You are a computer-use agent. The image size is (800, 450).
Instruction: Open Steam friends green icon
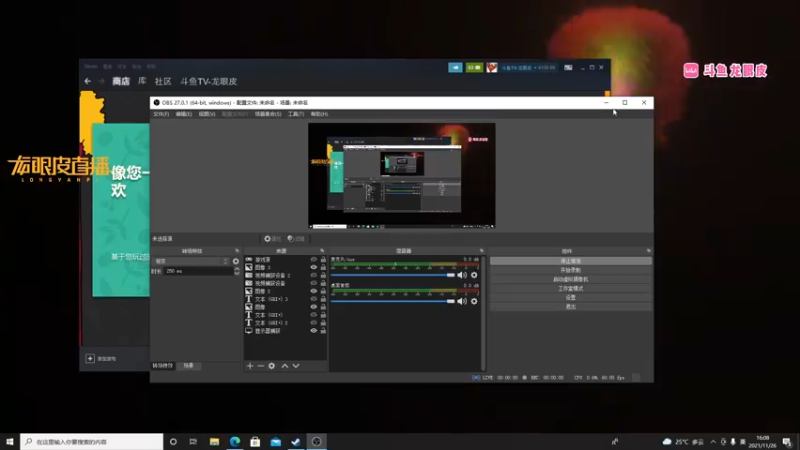(x=474, y=67)
